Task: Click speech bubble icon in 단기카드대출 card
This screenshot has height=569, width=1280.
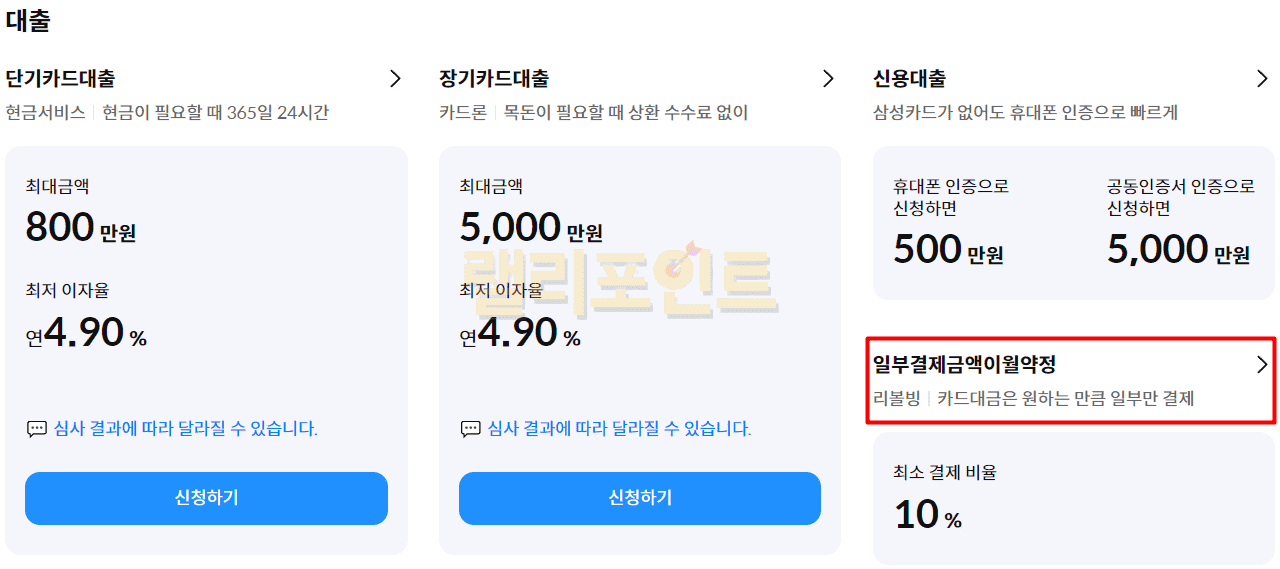Action: [36, 429]
